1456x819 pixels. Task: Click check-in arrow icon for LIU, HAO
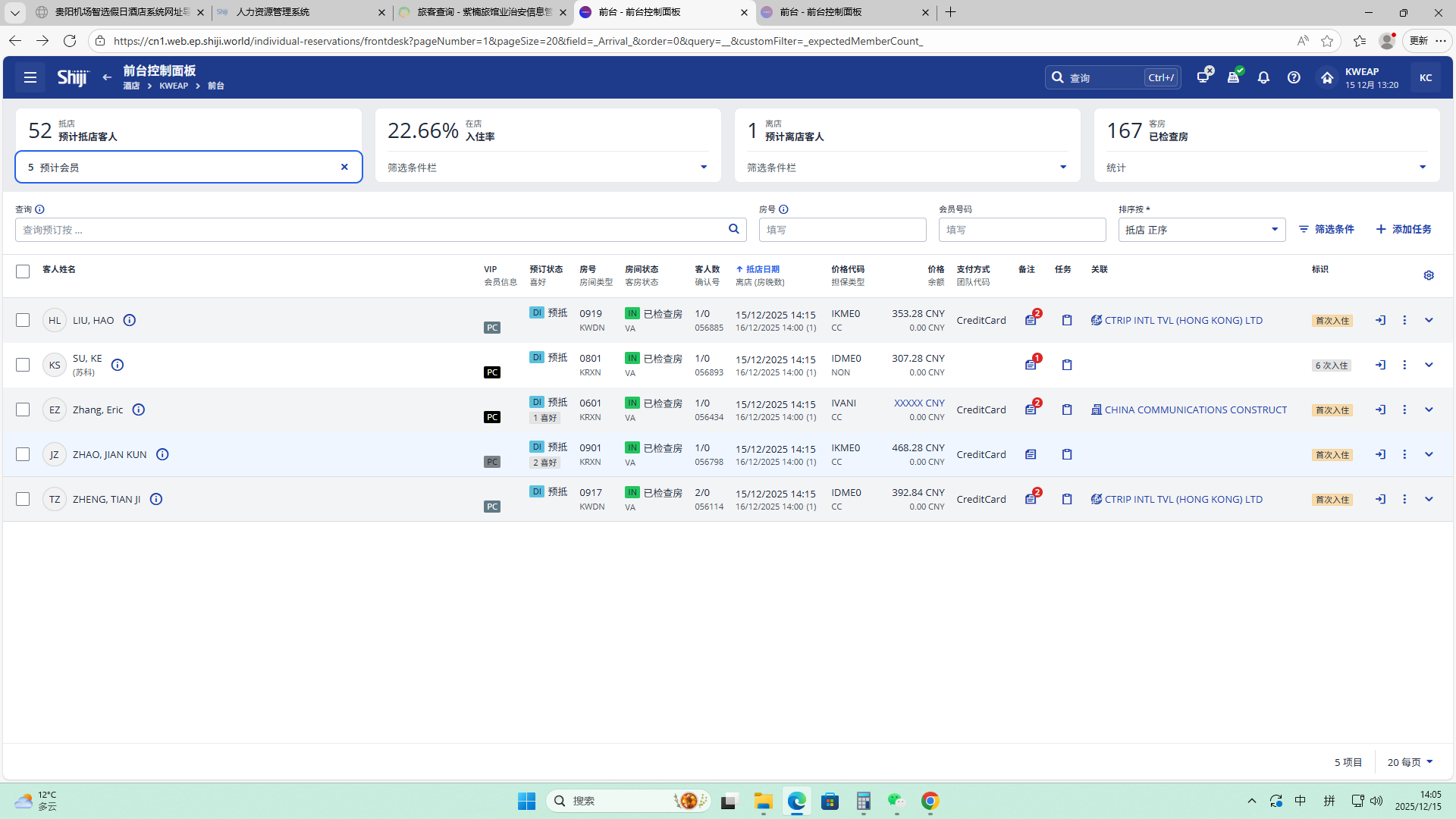pyautogui.click(x=1380, y=320)
